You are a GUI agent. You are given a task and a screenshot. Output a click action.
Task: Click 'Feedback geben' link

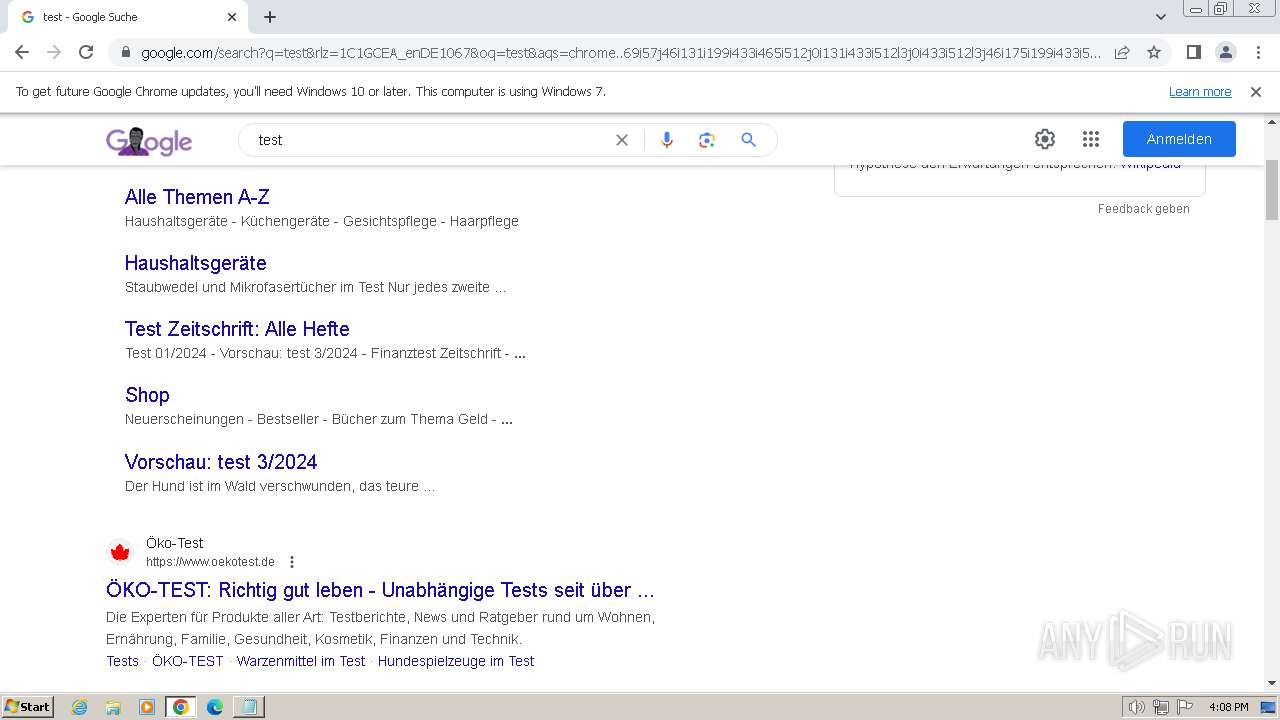pos(1144,209)
